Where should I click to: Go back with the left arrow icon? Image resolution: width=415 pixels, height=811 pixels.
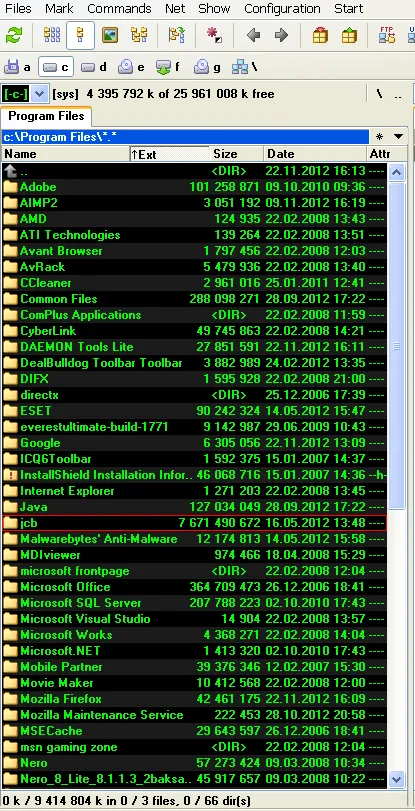click(253, 35)
